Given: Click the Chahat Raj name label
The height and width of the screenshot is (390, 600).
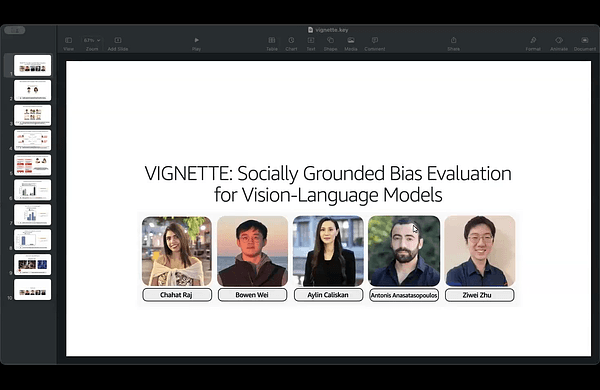Looking at the screenshot, I should click(177, 295).
